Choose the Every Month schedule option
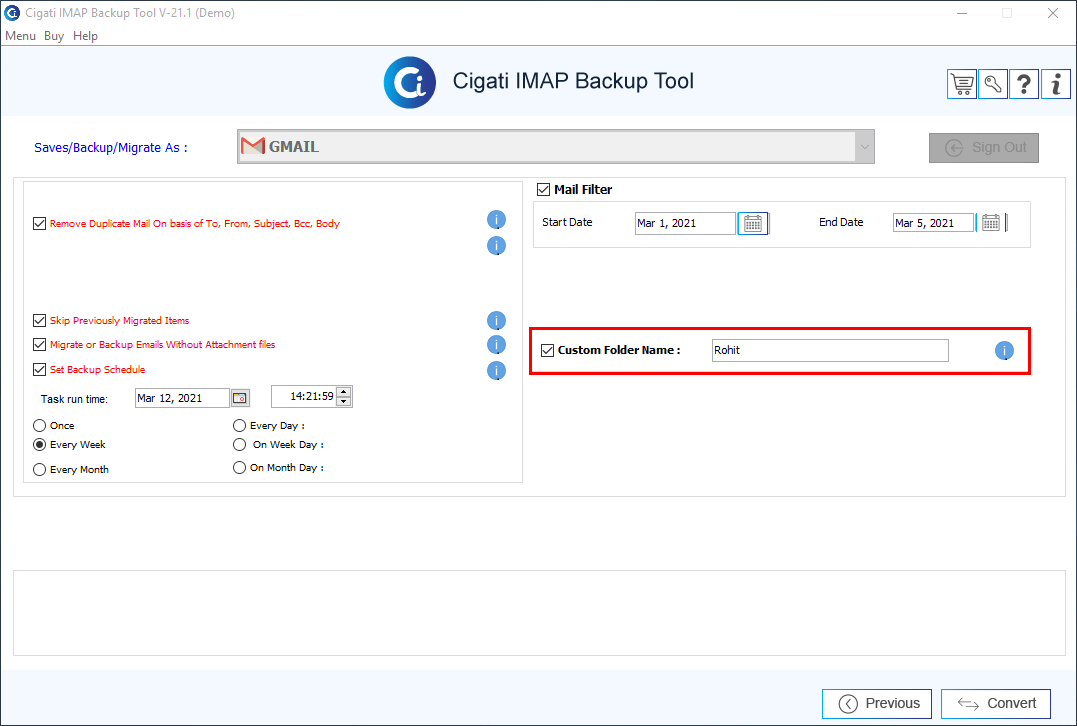This screenshot has width=1077, height=726. tap(40, 470)
